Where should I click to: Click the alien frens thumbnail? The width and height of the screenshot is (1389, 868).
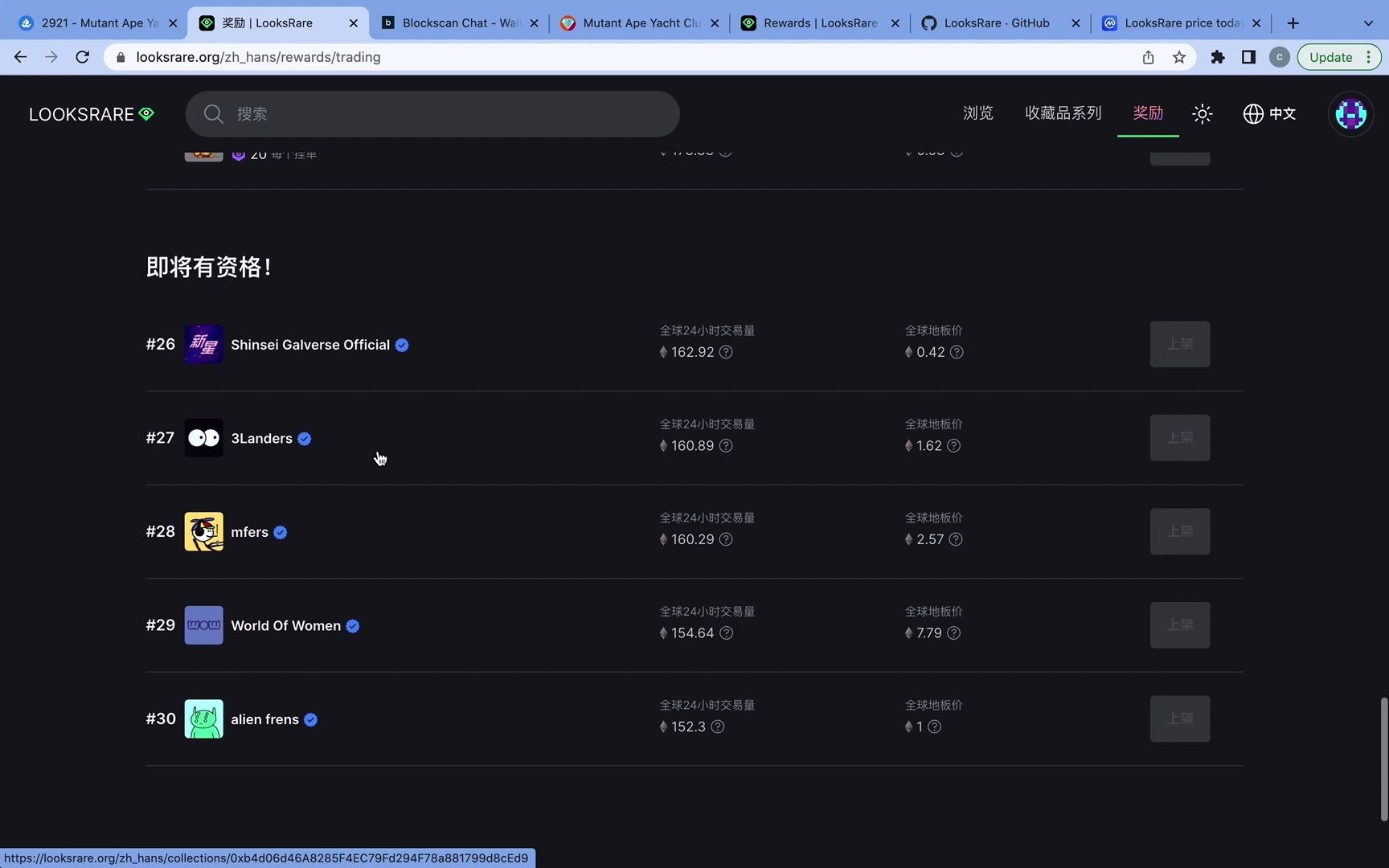(203, 719)
